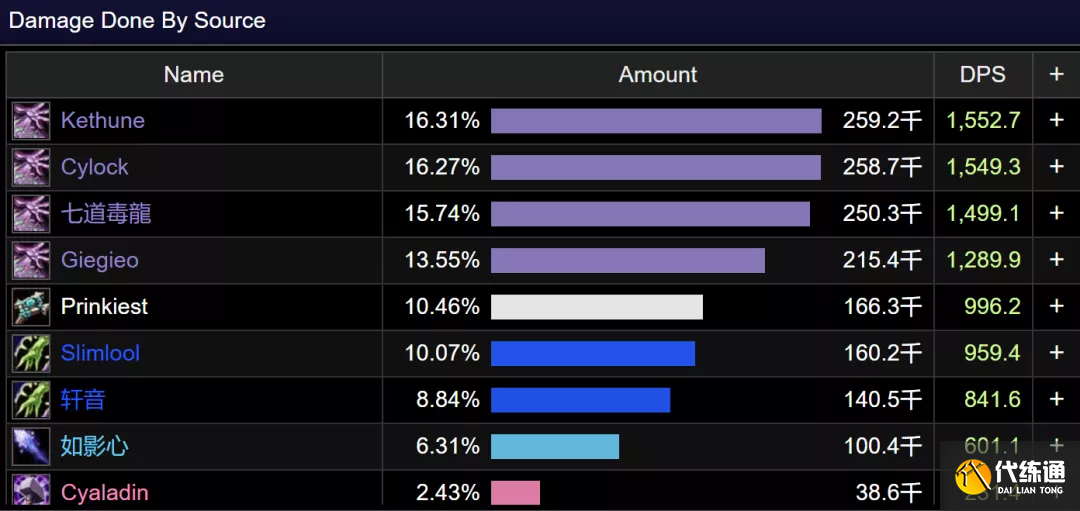Screen dimensions: 1080x511
Task: Sort by the DPS column header
Action: [982, 75]
